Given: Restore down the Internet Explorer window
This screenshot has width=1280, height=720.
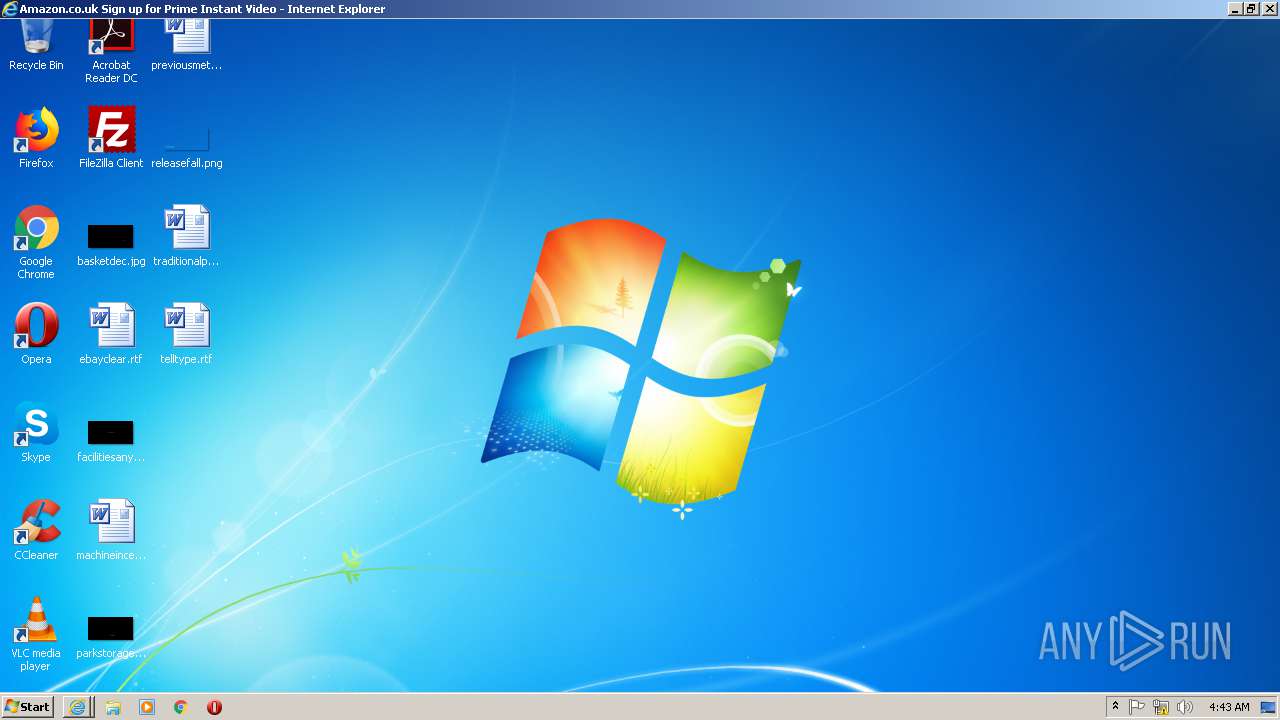Looking at the screenshot, I should pyautogui.click(x=1250, y=9).
